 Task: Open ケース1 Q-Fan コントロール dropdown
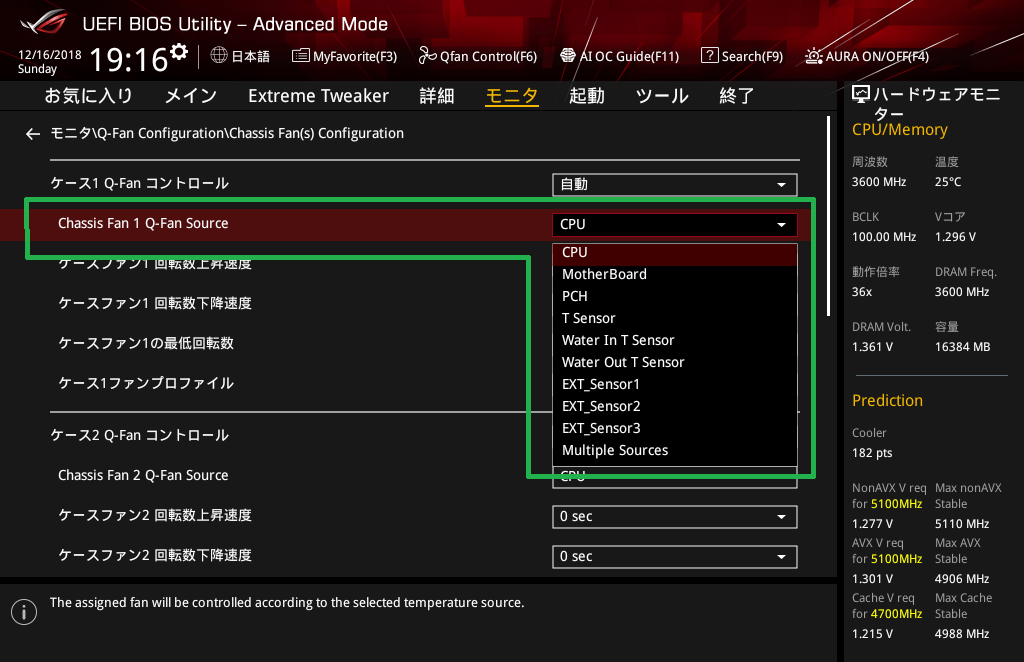(x=675, y=185)
